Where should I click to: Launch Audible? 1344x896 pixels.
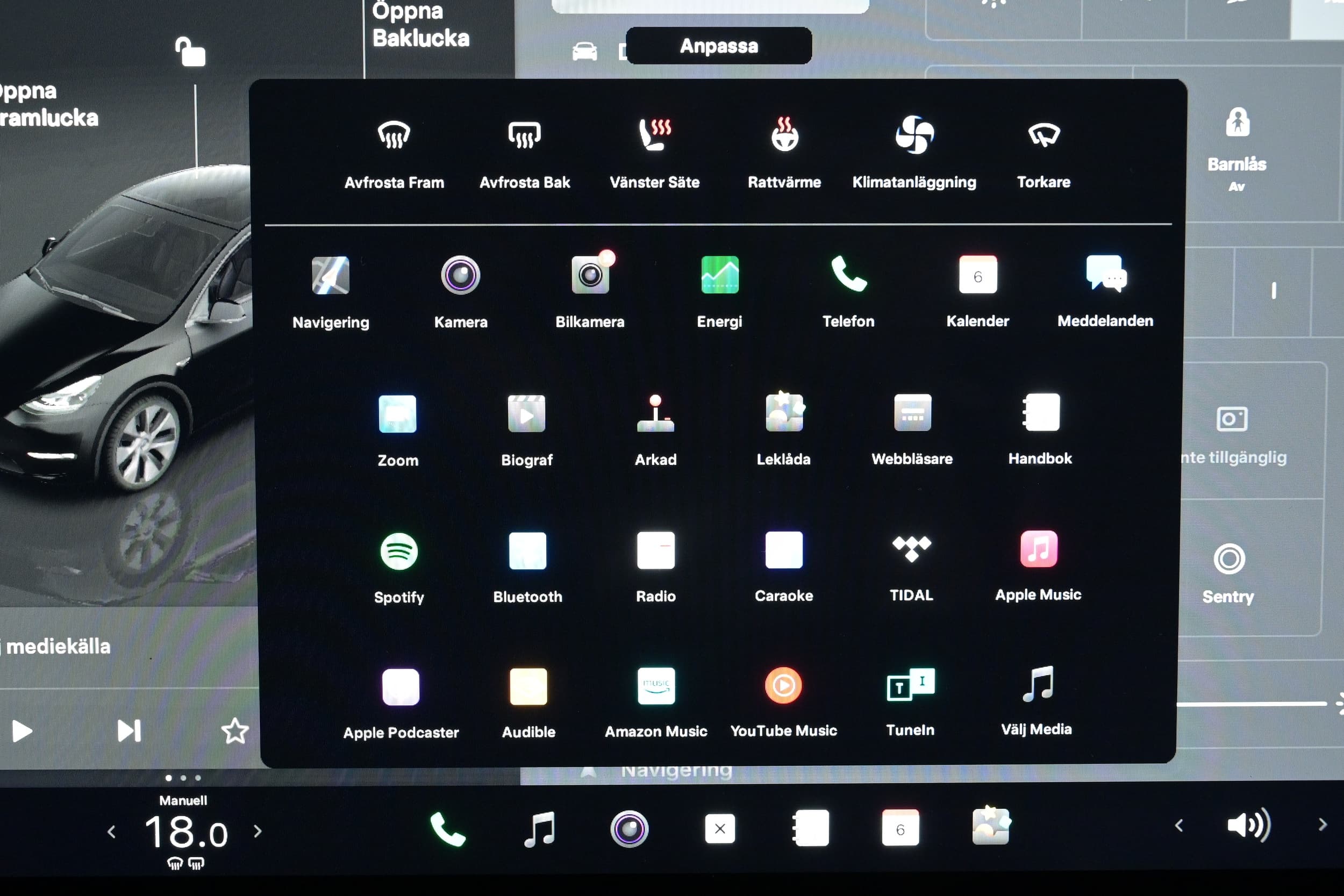pyautogui.click(x=528, y=704)
